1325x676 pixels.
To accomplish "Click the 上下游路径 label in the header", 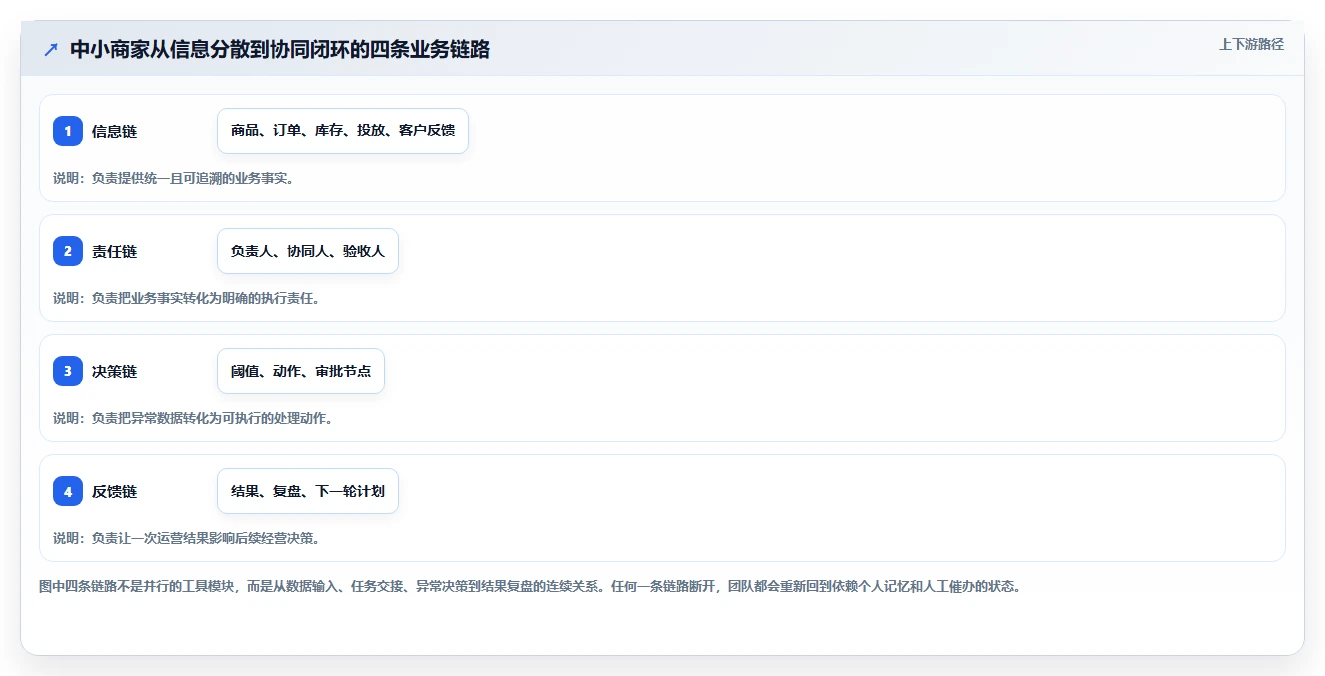I will [1251, 44].
